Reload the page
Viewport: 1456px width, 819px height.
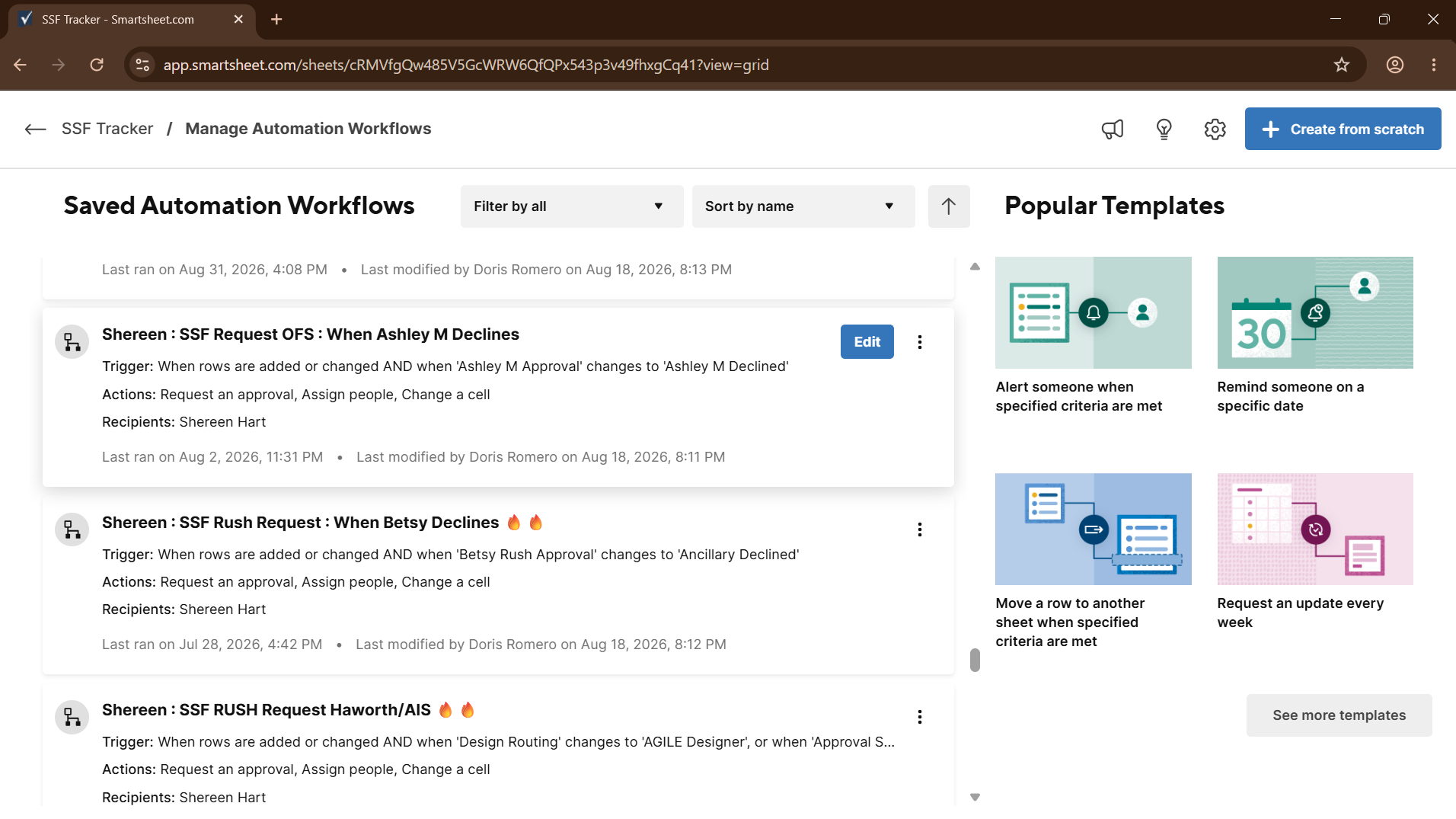(x=97, y=65)
